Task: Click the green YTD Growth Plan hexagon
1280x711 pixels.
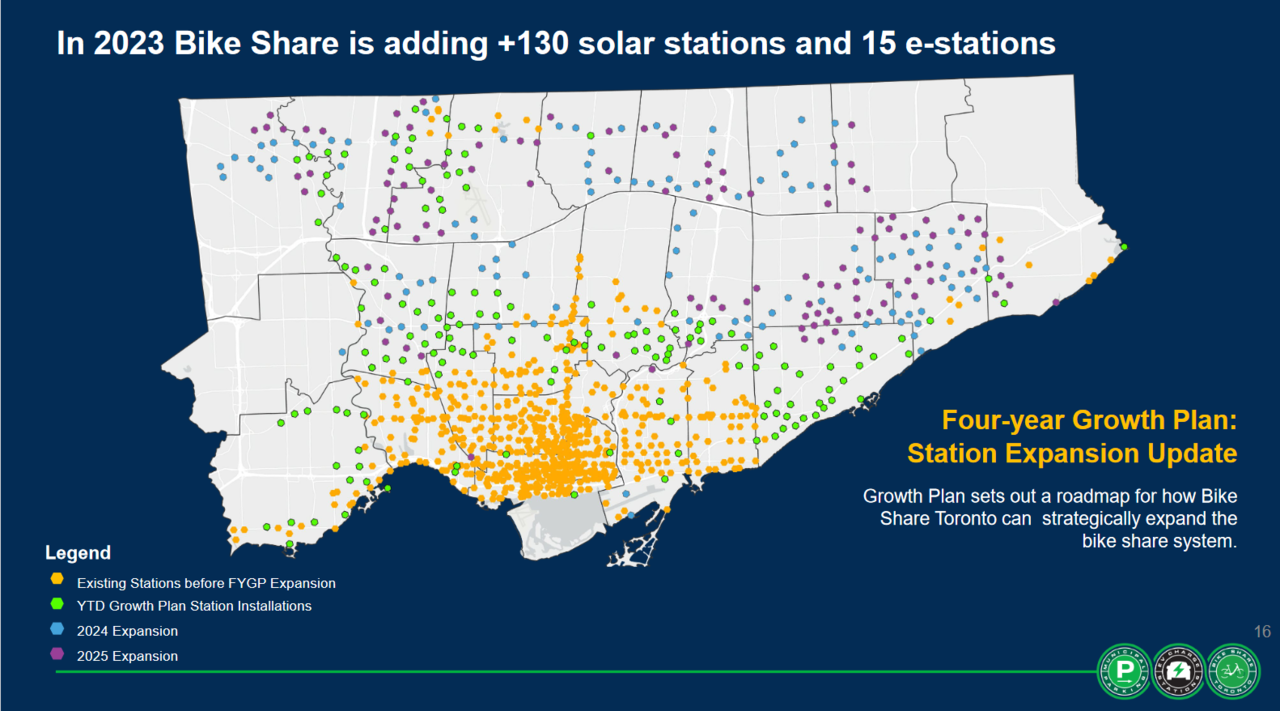Action: pos(57,605)
